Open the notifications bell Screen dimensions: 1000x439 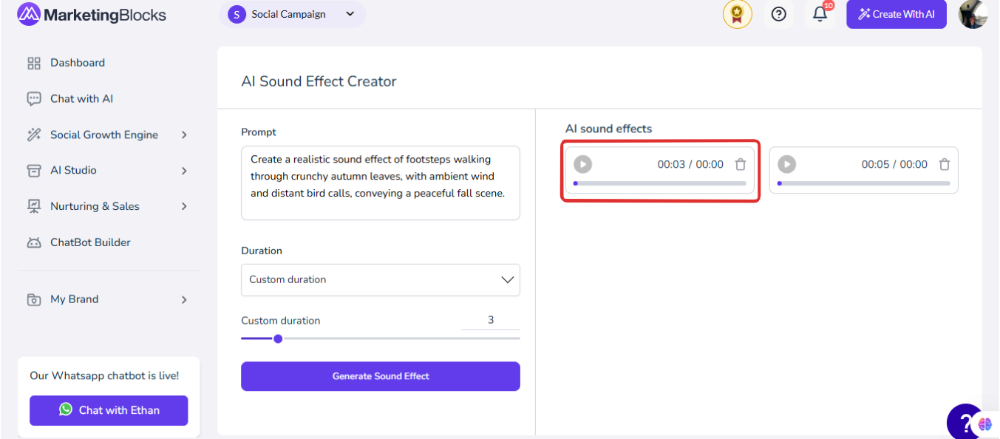(821, 14)
